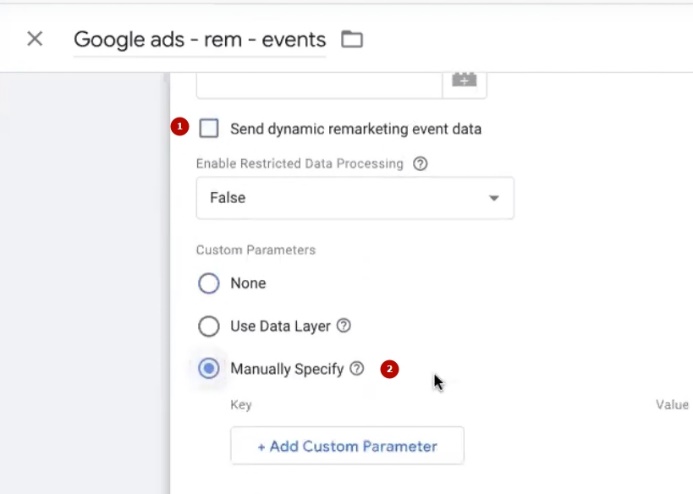Click the Key column header
Image resolution: width=693 pixels, height=494 pixels.
(241, 405)
